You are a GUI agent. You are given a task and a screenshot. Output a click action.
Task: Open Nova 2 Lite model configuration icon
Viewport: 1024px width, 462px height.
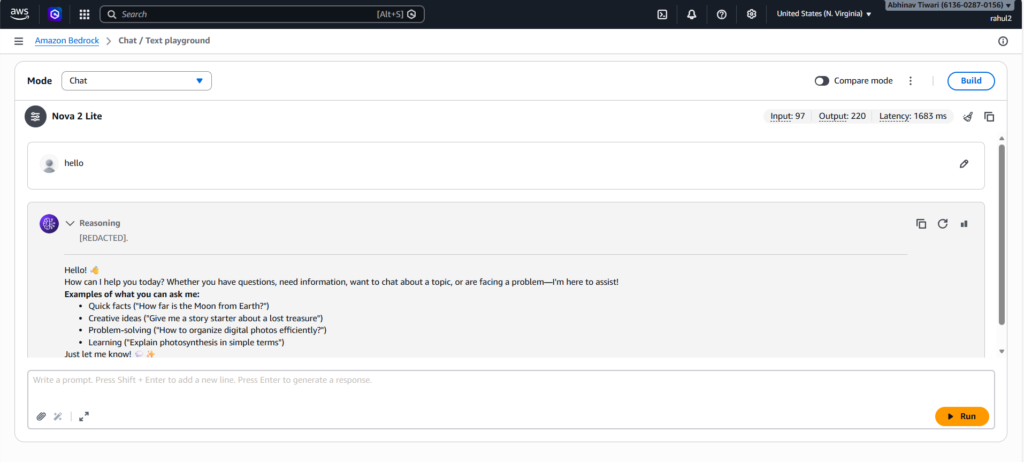[36, 116]
